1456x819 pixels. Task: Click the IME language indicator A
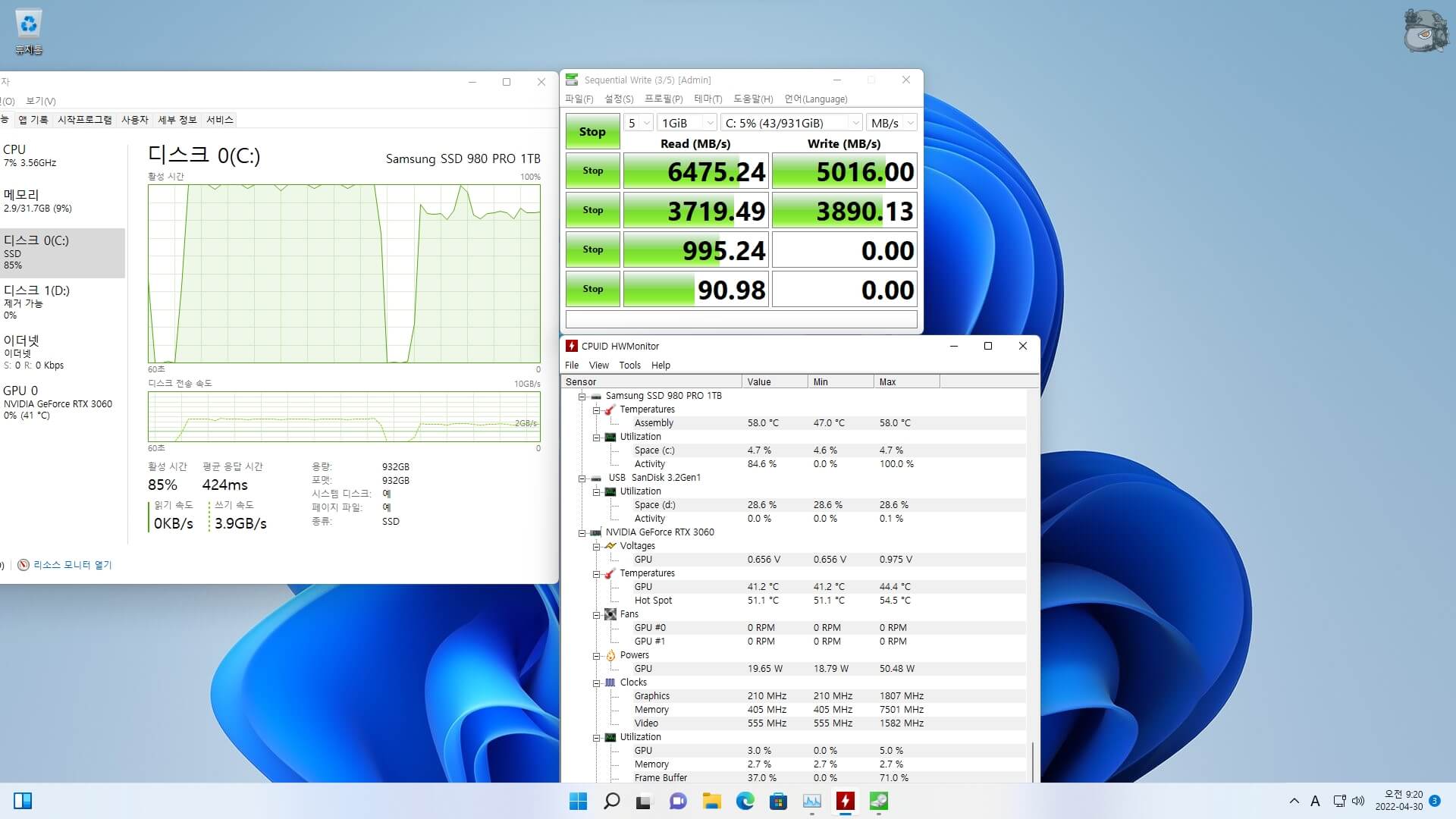(1315, 801)
